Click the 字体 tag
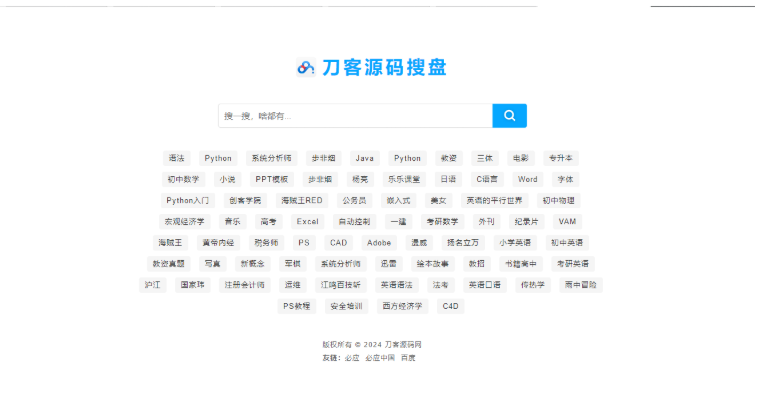This screenshot has width=764, height=398. [565, 179]
